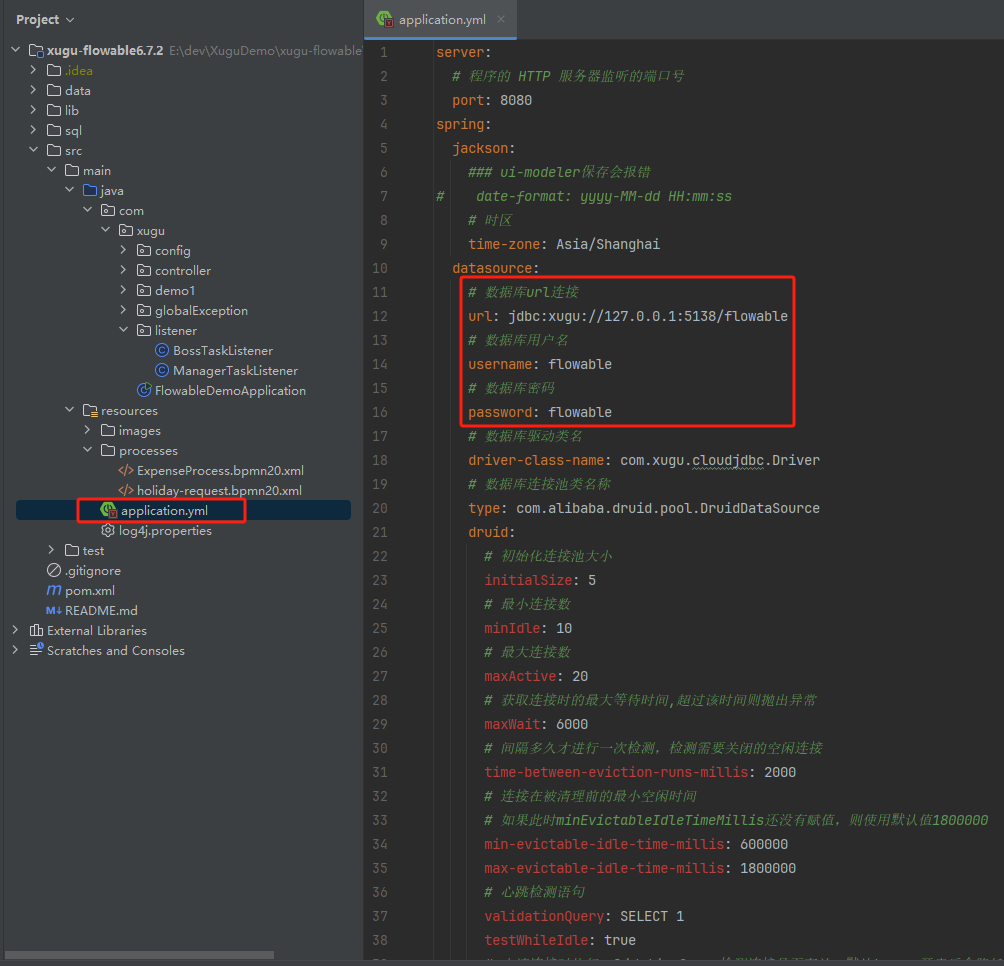Viewport: 1004px width, 966px height.
Task: Expand the External Libraries node
Action: (15, 631)
